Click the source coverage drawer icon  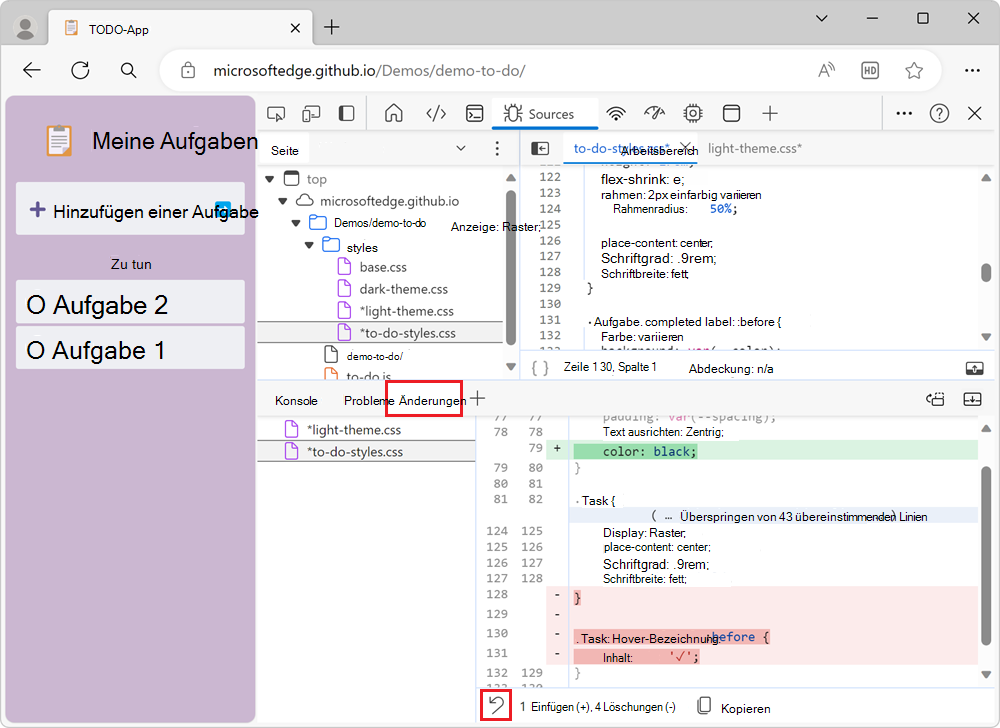point(974,368)
